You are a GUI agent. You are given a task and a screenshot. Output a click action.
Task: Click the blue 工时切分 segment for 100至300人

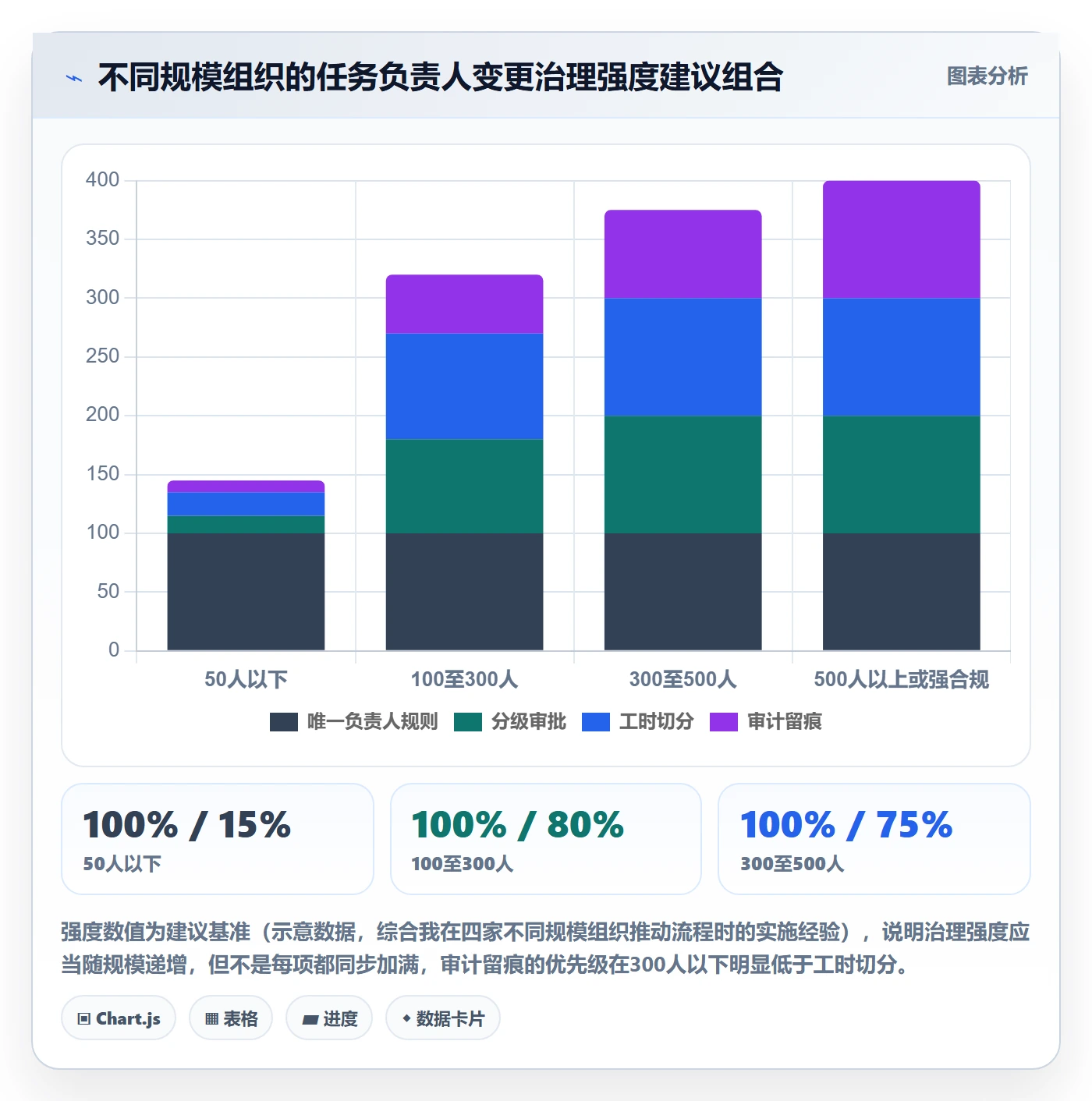(x=465, y=387)
